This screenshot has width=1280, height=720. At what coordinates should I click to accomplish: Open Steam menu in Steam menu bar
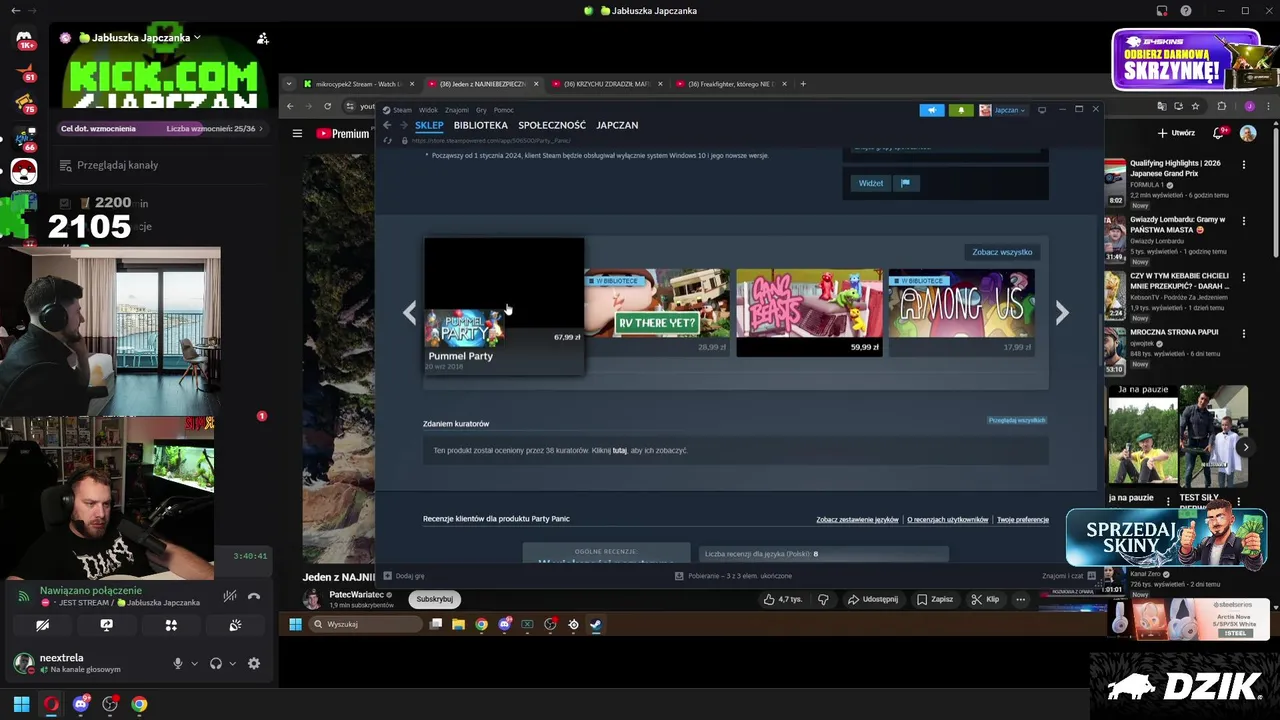(x=402, y=110)
